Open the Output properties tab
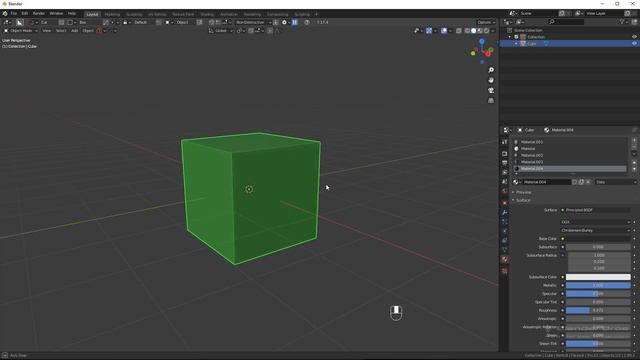 coord(504,163)
